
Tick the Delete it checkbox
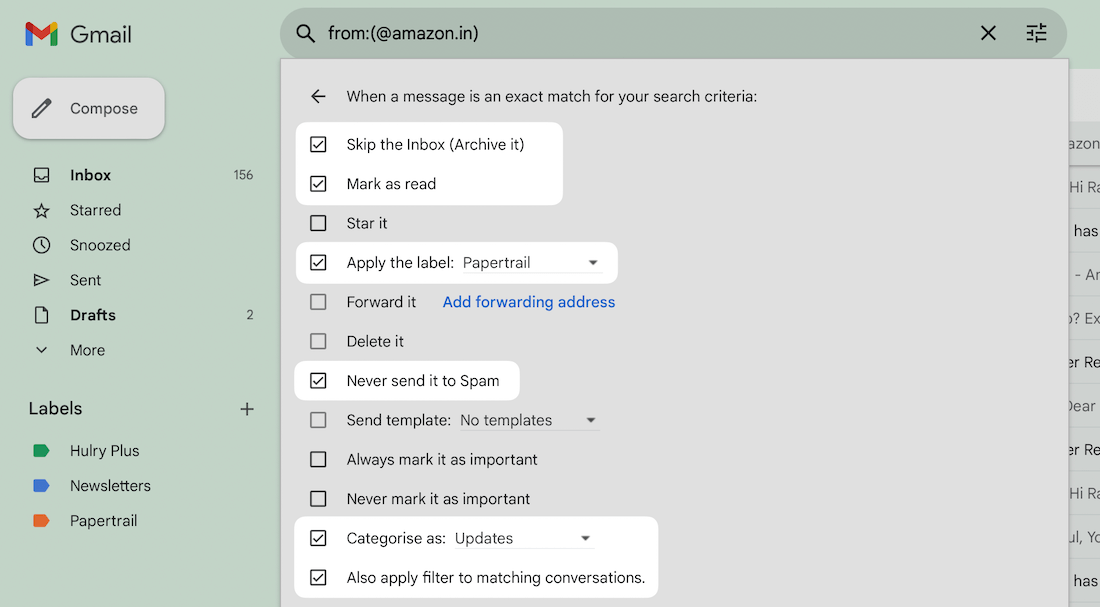point(318,342)
